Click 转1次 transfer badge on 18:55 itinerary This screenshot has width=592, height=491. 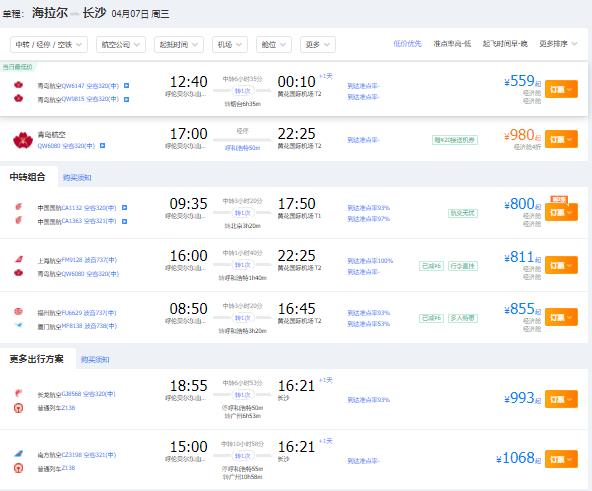(x=243, y=395)
